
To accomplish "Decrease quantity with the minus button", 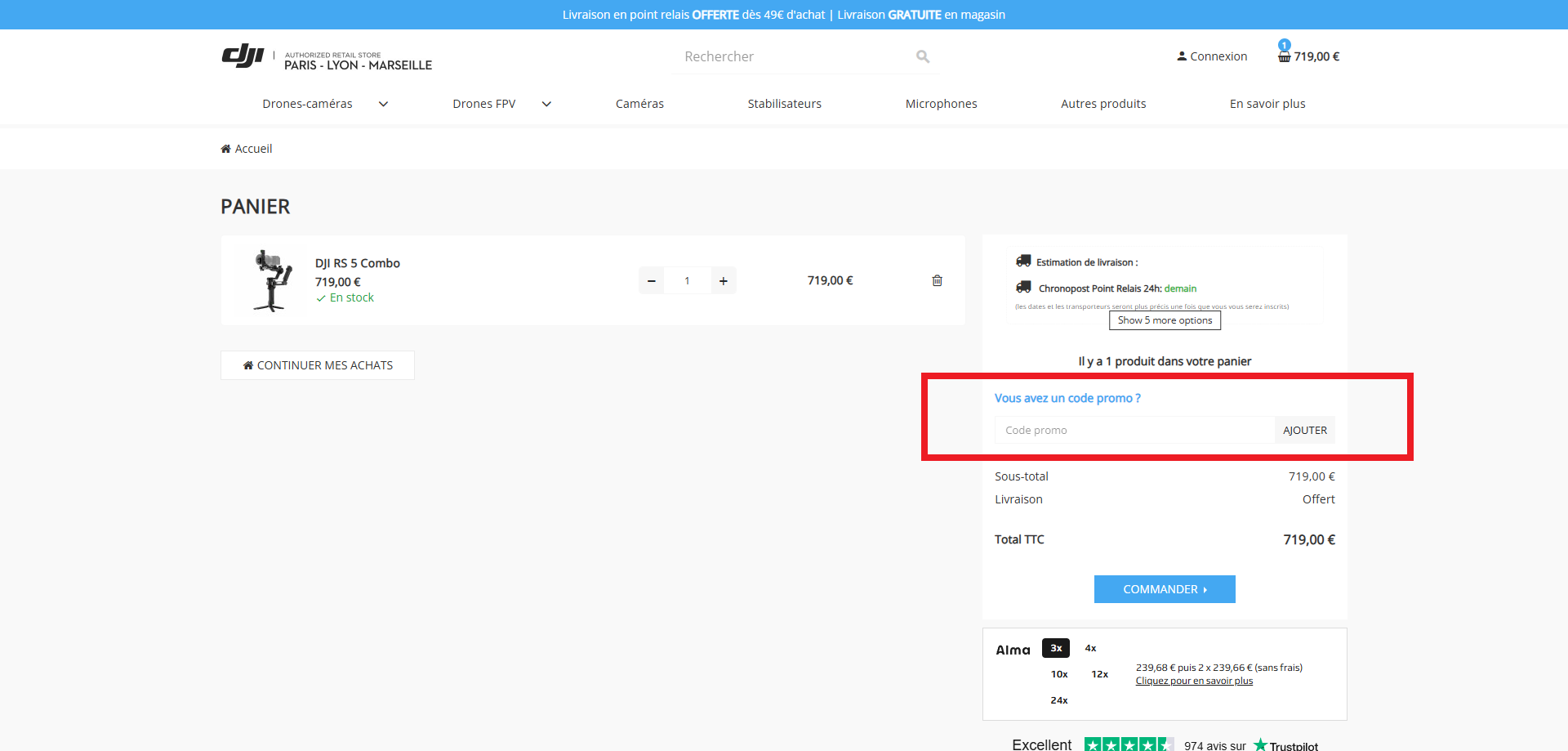I will 651,280.
